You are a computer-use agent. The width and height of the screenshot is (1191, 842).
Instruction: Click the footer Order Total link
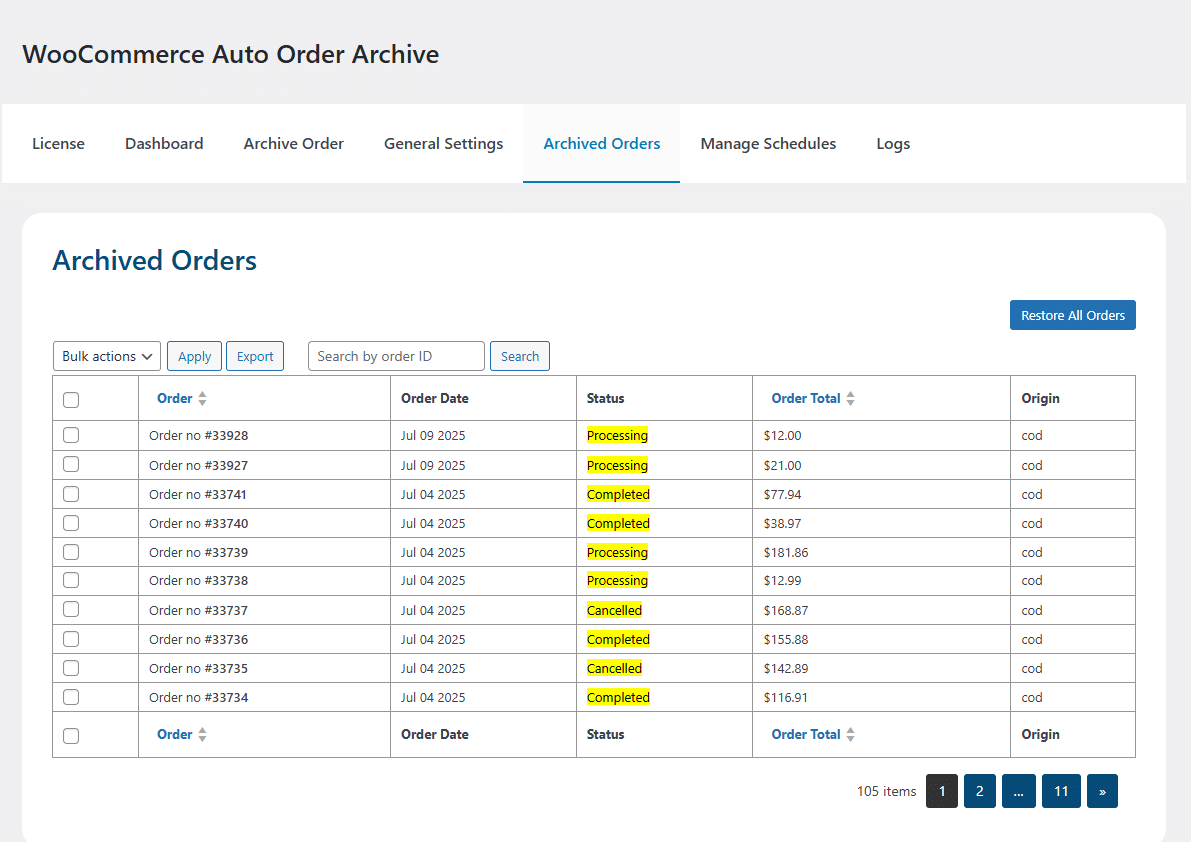806,734
